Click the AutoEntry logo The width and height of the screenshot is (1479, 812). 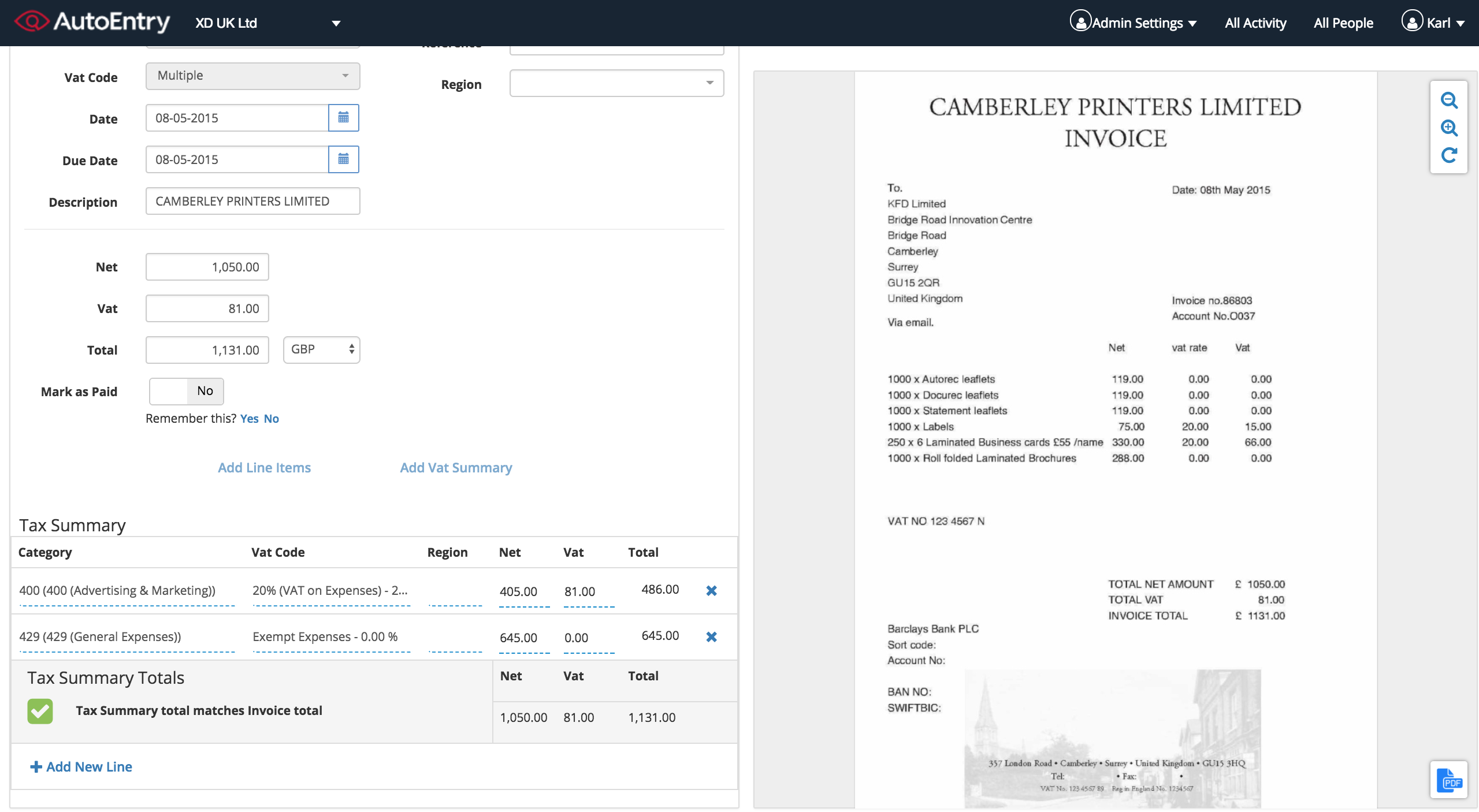click(92, 22)
